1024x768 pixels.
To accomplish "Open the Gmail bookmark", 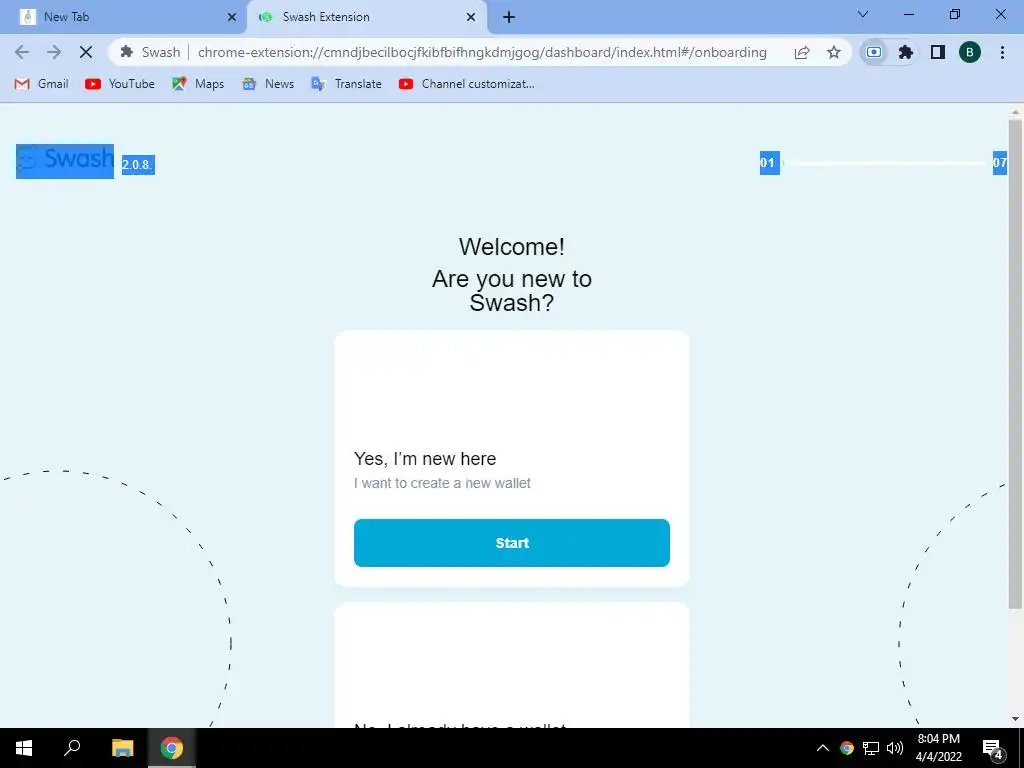I will (x=41, y=84).
